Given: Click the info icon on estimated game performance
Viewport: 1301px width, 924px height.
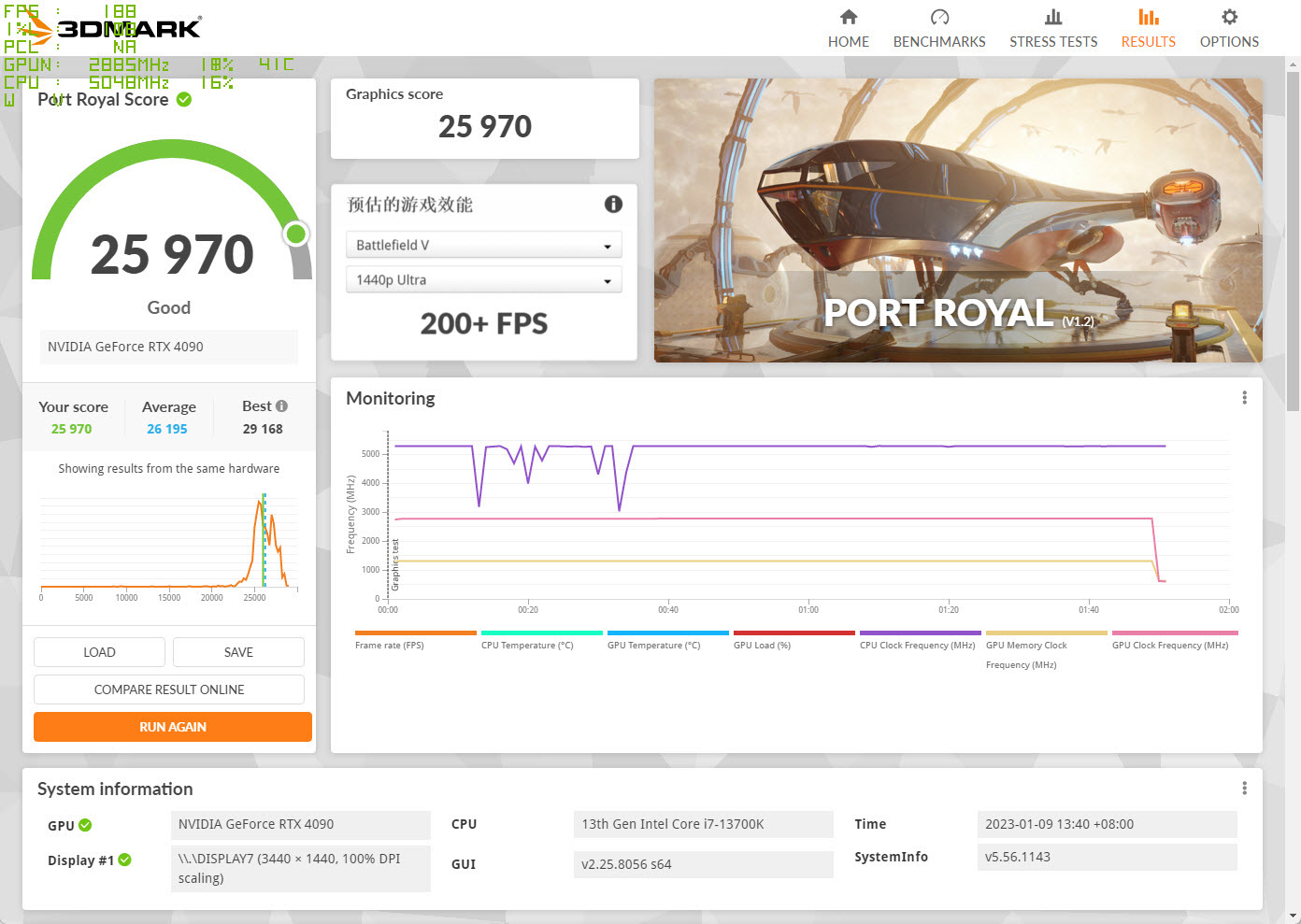Looking at the screenshot, I should pos(613,205).
